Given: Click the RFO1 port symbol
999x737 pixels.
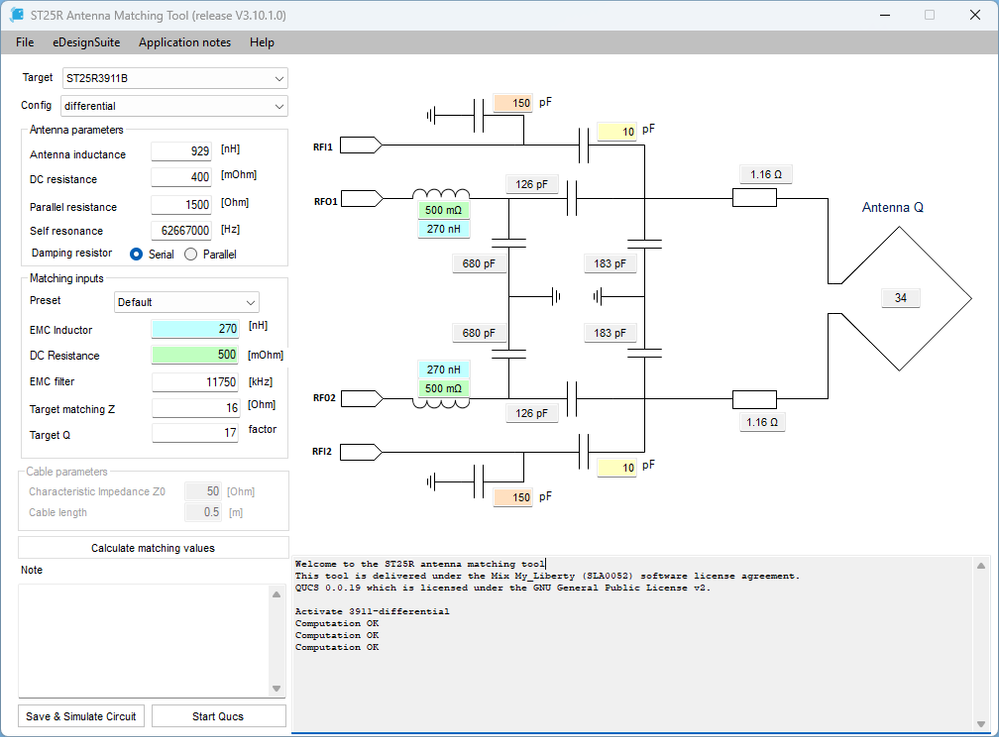Looking at the screenshot, I should [x=362, y=199].
